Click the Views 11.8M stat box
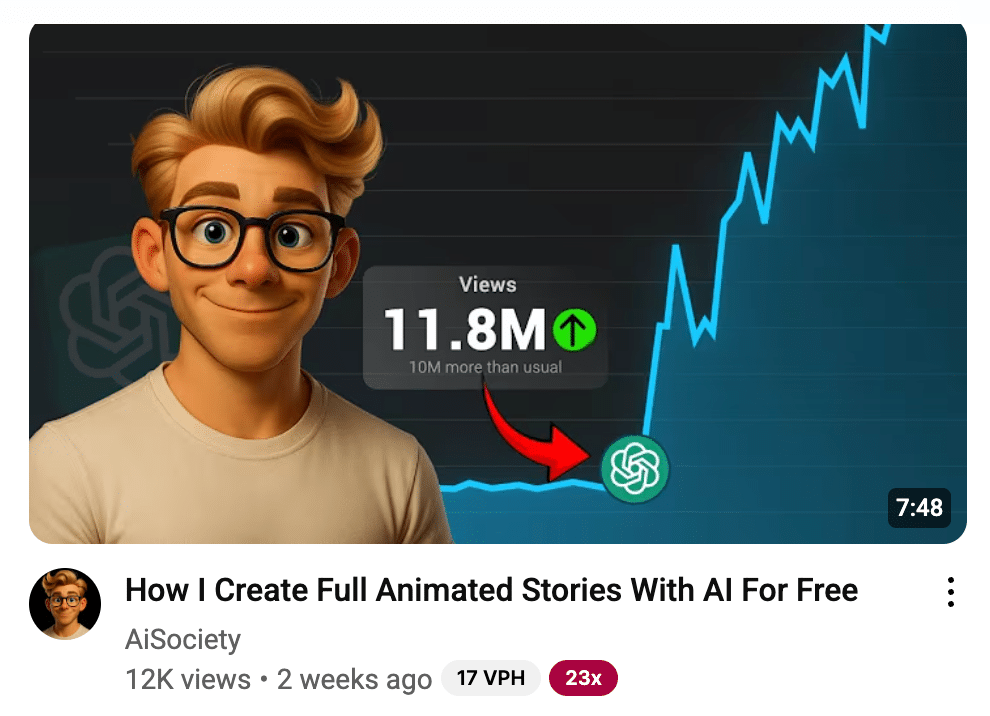The width and height of the screenshot is (990, 716). coord(485,327)
